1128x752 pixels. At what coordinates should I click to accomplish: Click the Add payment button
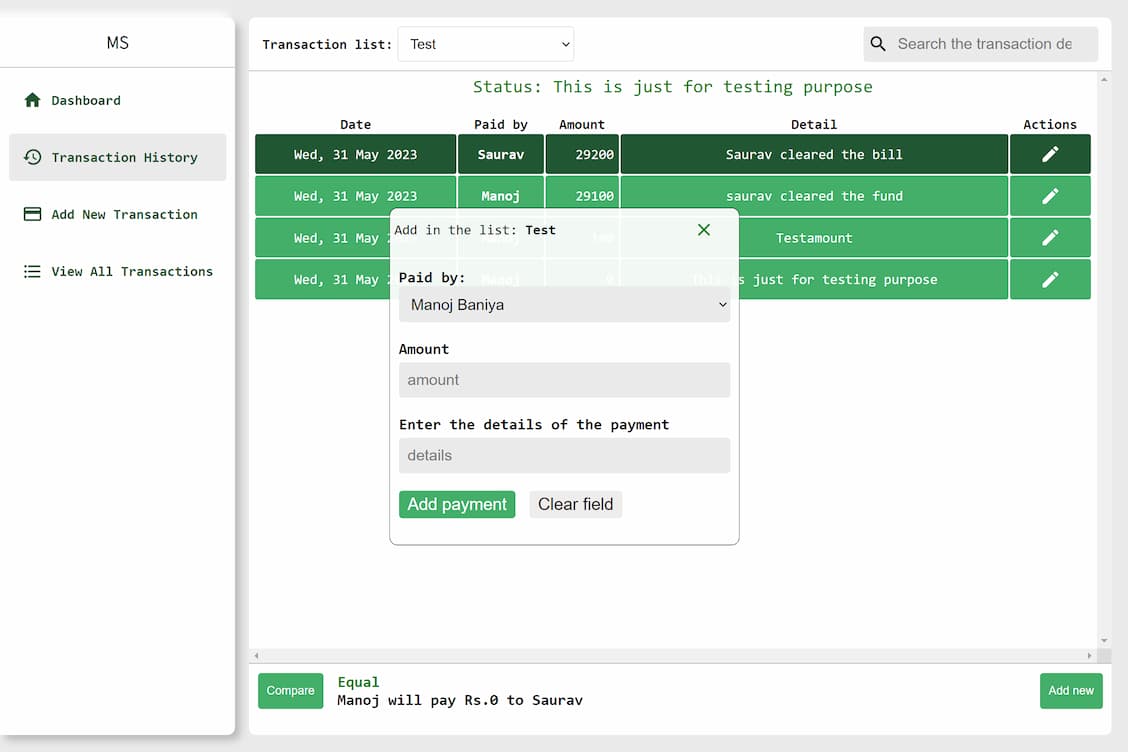coord(457,504)
